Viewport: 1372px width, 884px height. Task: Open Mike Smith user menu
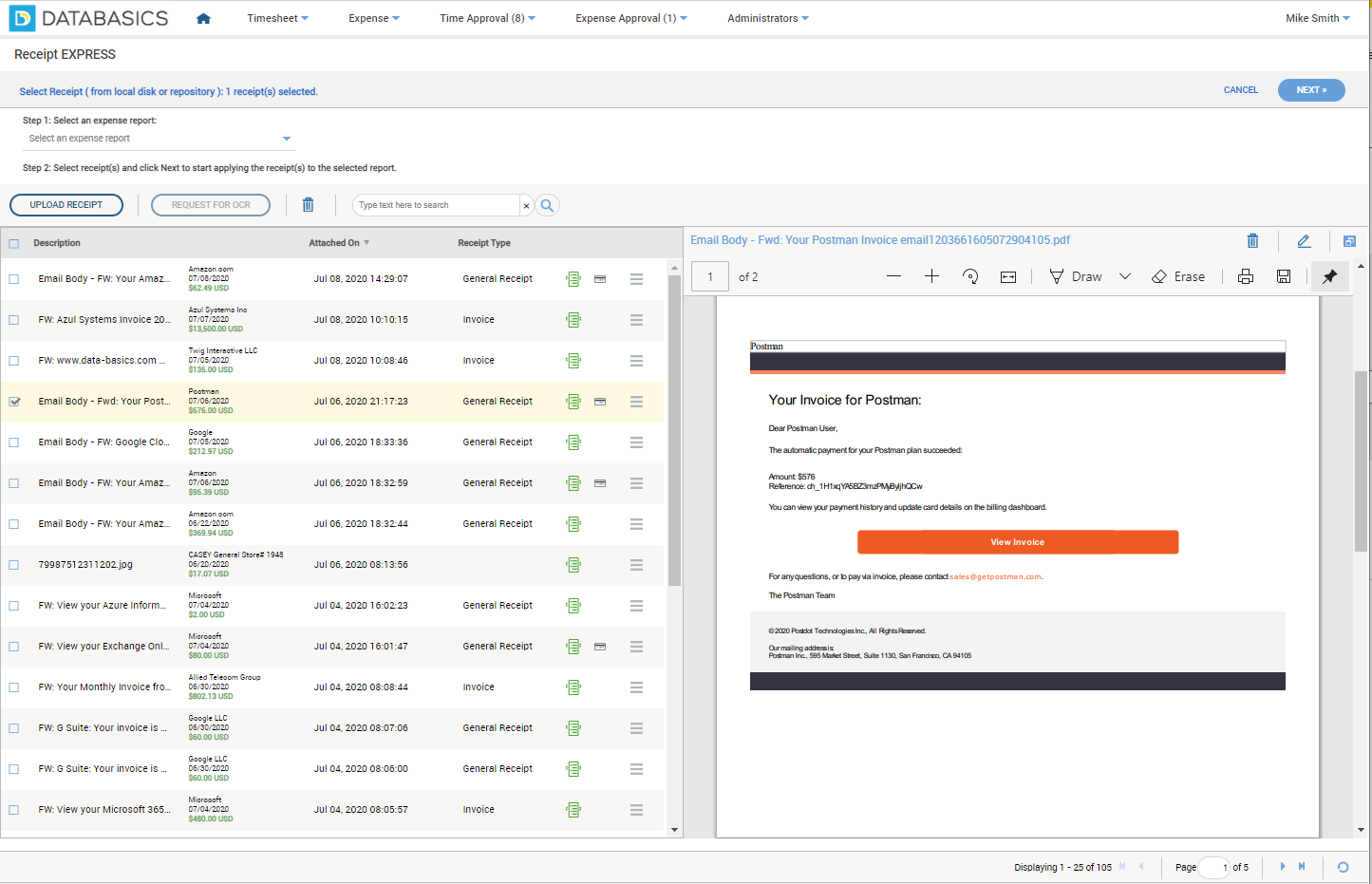(x=1318, y=18)
